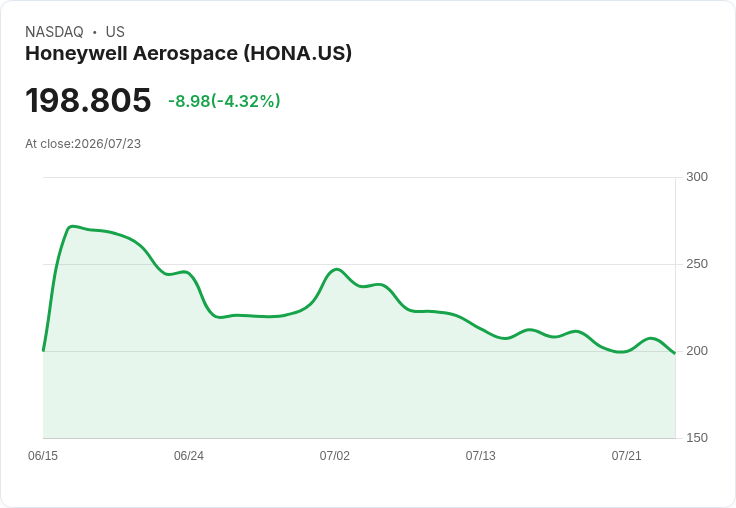Click the 07/13 date on x-axis

pyautogui.click(x=480, y=456)
